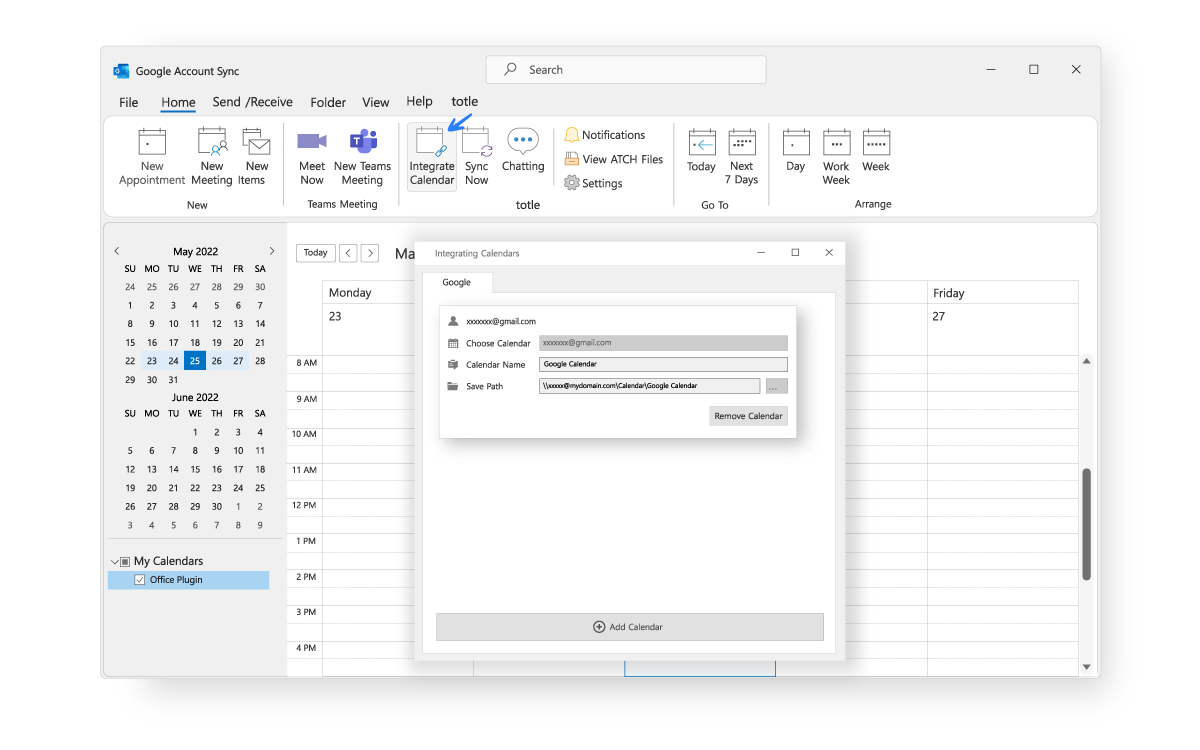Click the calendar vertical scrollbar thumb

click(1087, 525)
